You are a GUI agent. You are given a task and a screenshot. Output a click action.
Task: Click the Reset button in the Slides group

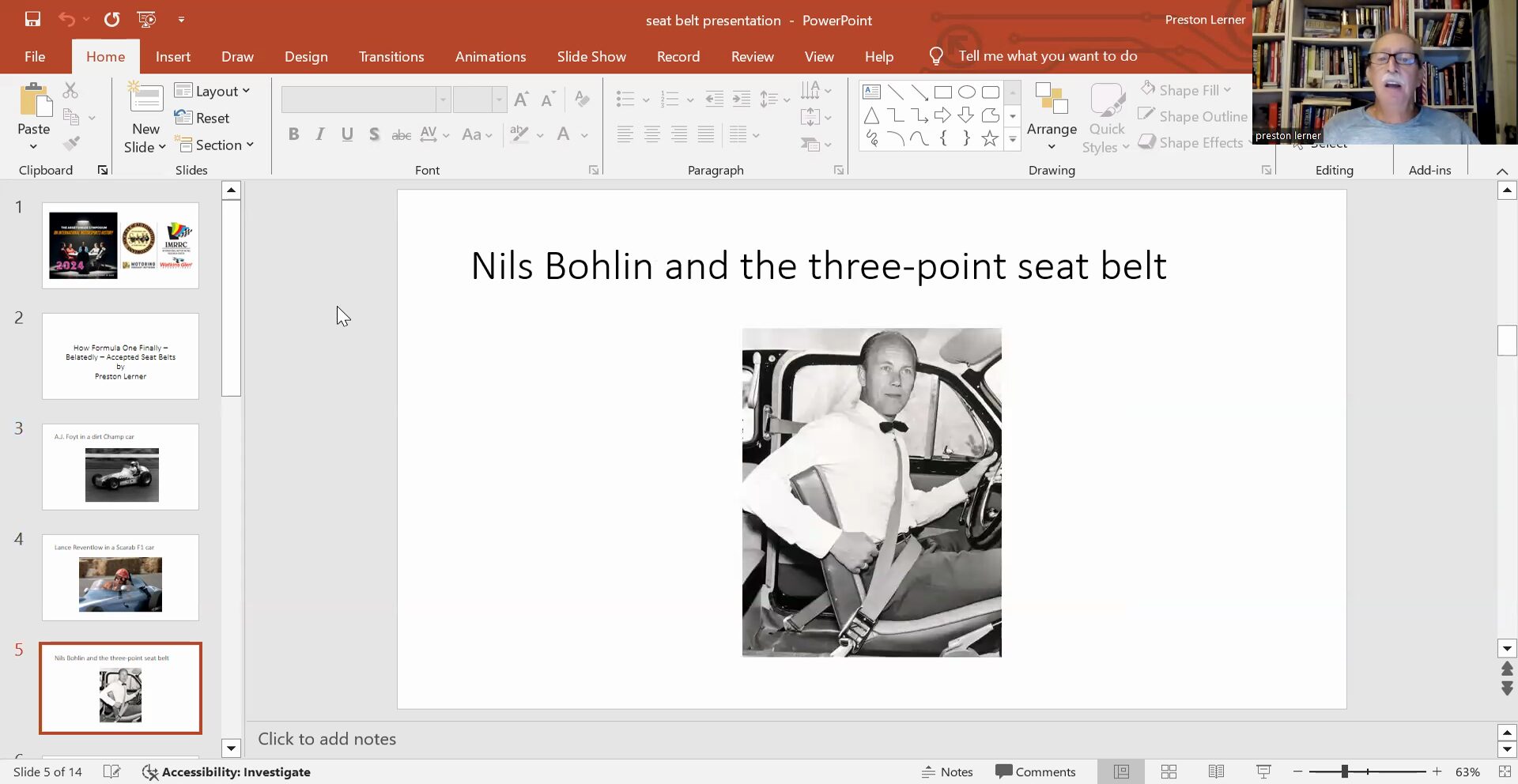[x=202, y=118]
